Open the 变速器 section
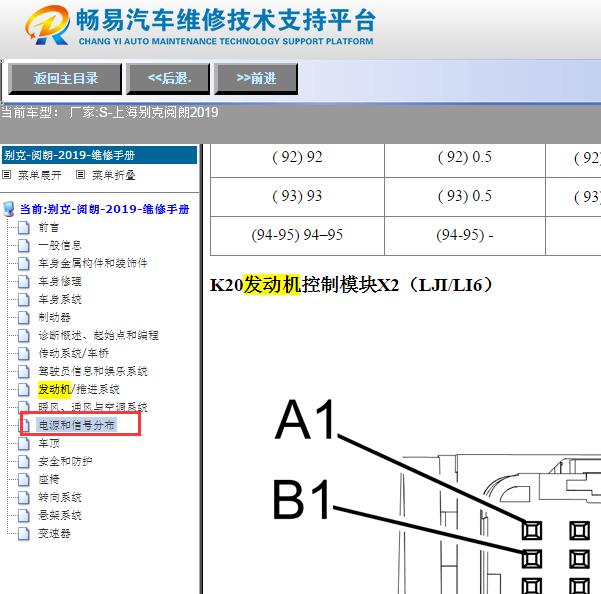 (54, 533)
